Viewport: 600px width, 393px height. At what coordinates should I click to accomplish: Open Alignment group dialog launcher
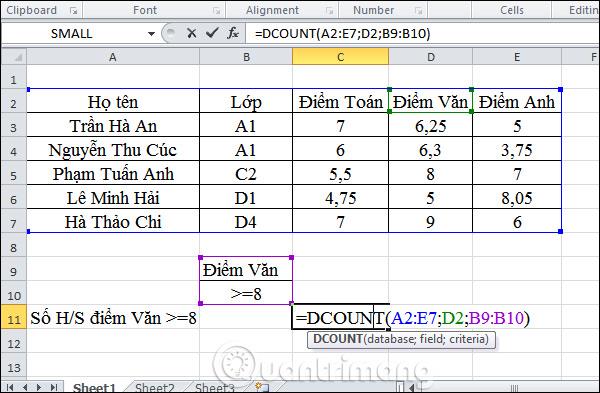pyautogui.click(x=329, y=11)
